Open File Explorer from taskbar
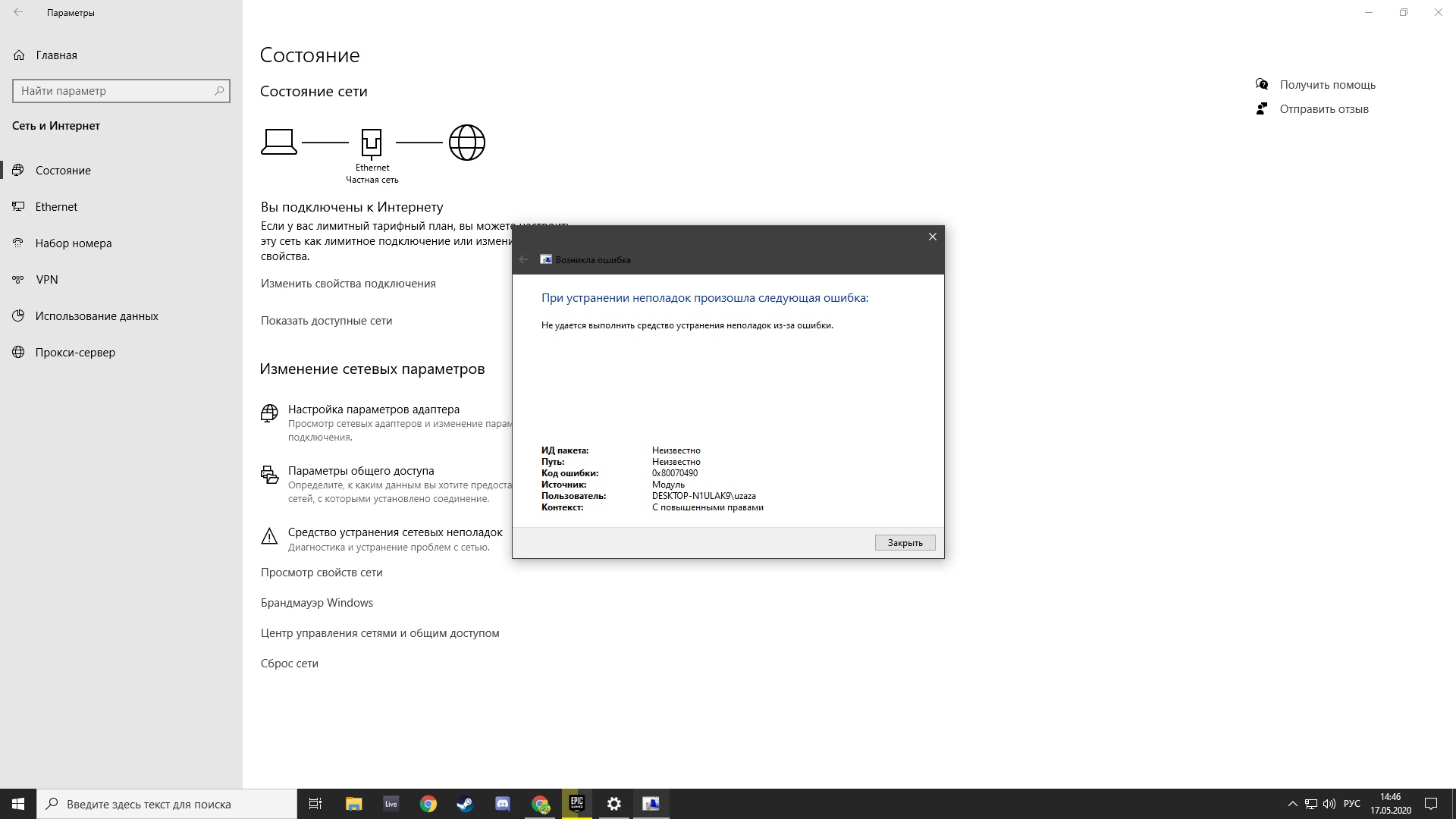Viewport: 1456px width, 819px height. pos(353,804)
